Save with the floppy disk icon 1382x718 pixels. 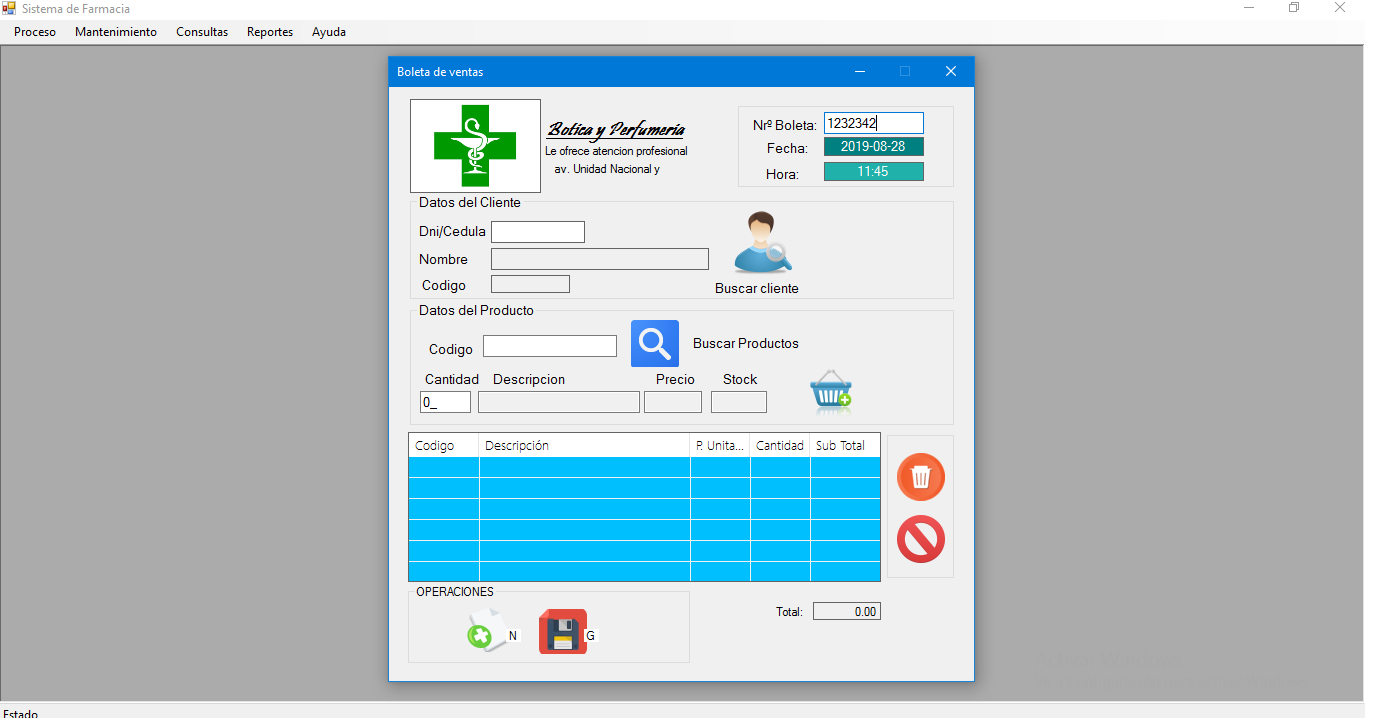[x=563, y=632]
